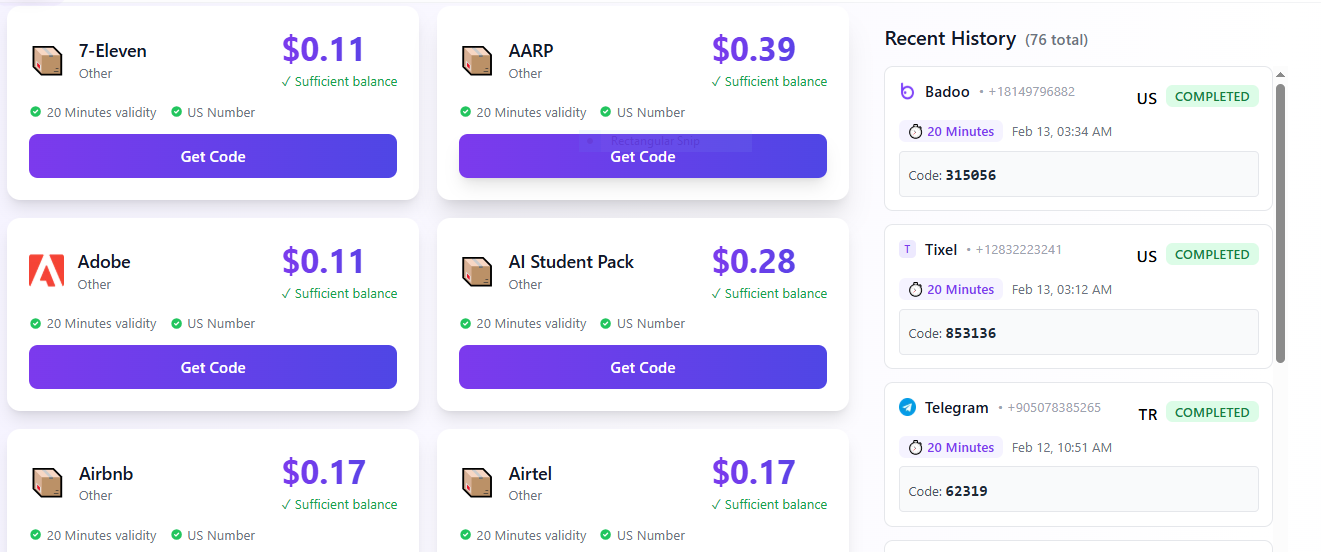
Task: Click the Telegram code 62319 box
Action: point(1078,490)
